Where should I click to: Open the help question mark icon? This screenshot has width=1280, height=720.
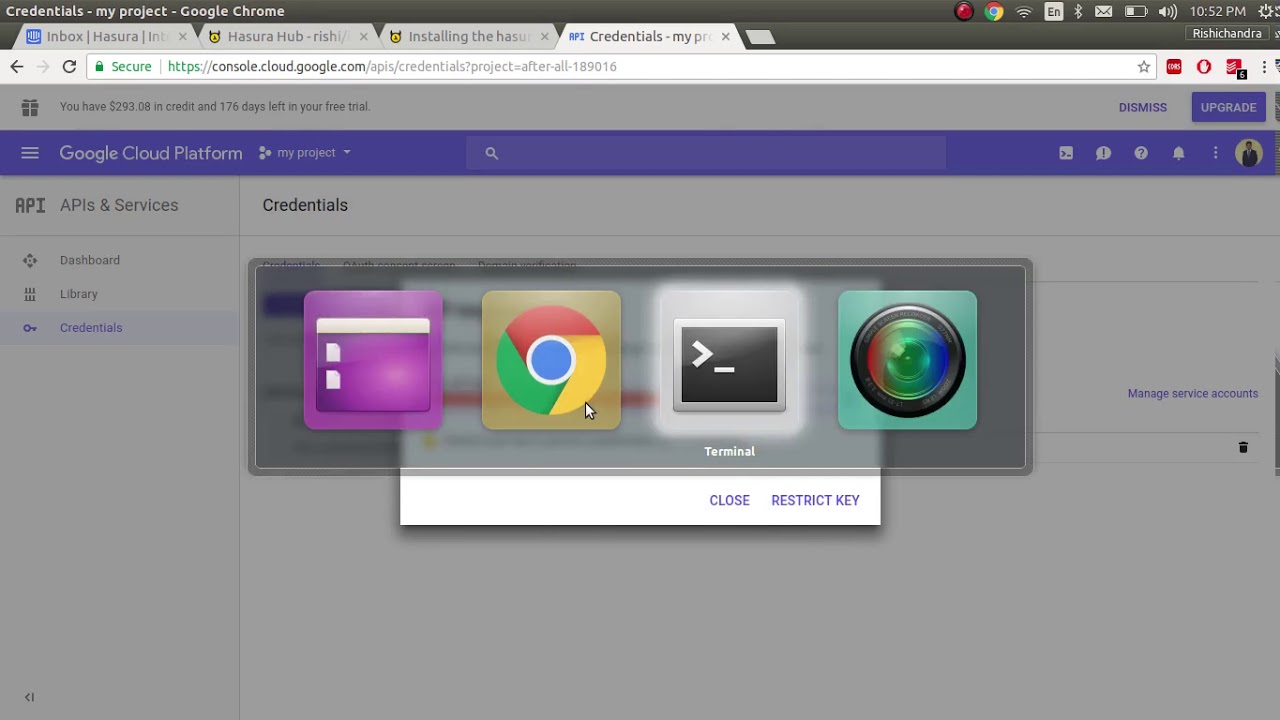pyautogui.click(x=1141, y=153)
